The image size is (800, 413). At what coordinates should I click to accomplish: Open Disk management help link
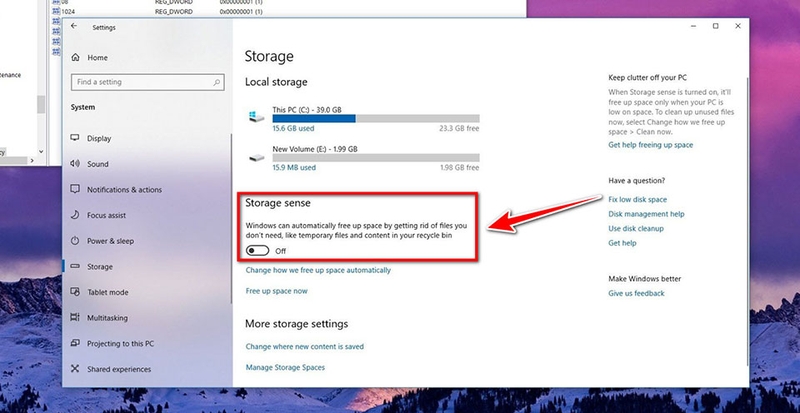(x=646, y=214)
